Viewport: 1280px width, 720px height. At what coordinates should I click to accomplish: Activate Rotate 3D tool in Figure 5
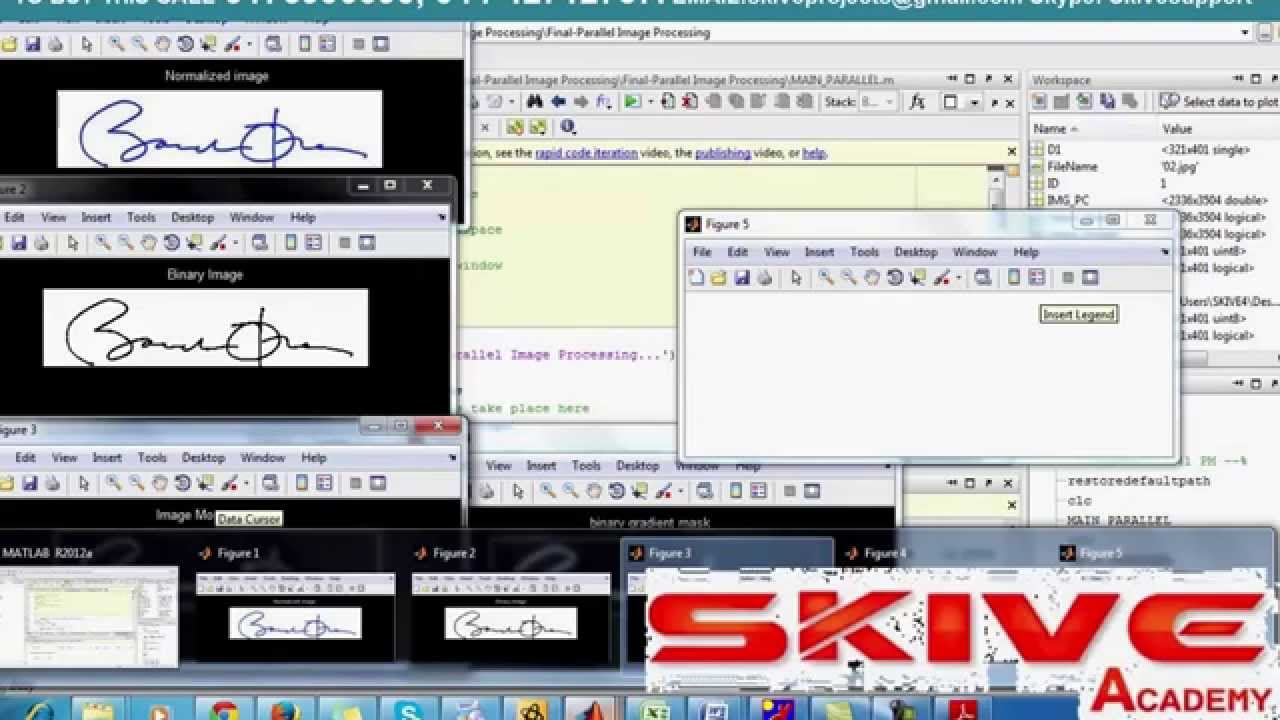coord(895,278)
